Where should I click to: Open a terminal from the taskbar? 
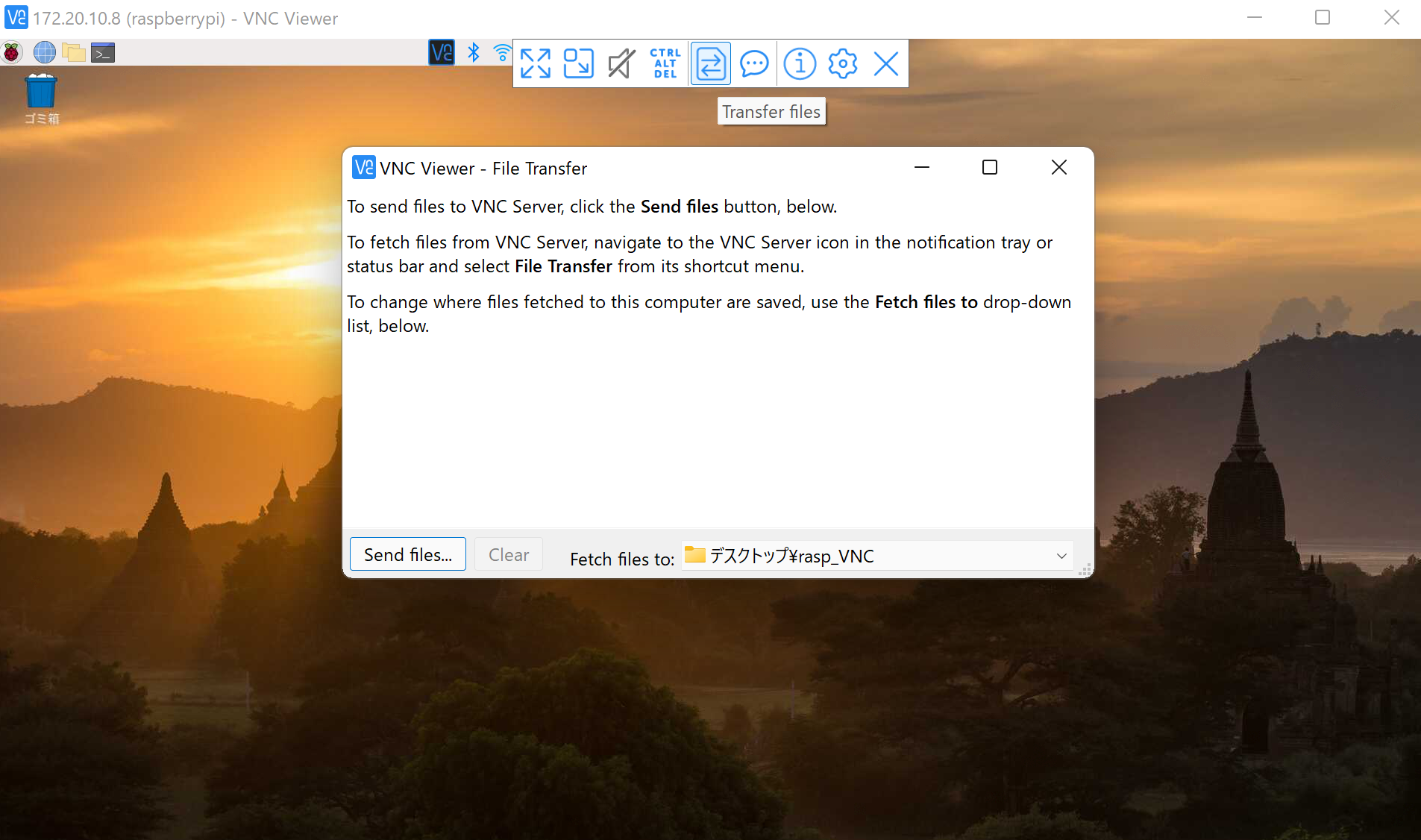coord(102,52)
